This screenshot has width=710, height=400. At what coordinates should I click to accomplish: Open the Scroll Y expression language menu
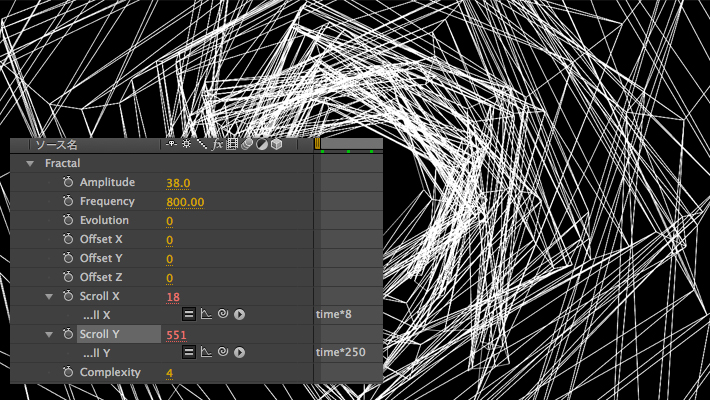click(x=240, y=353)
